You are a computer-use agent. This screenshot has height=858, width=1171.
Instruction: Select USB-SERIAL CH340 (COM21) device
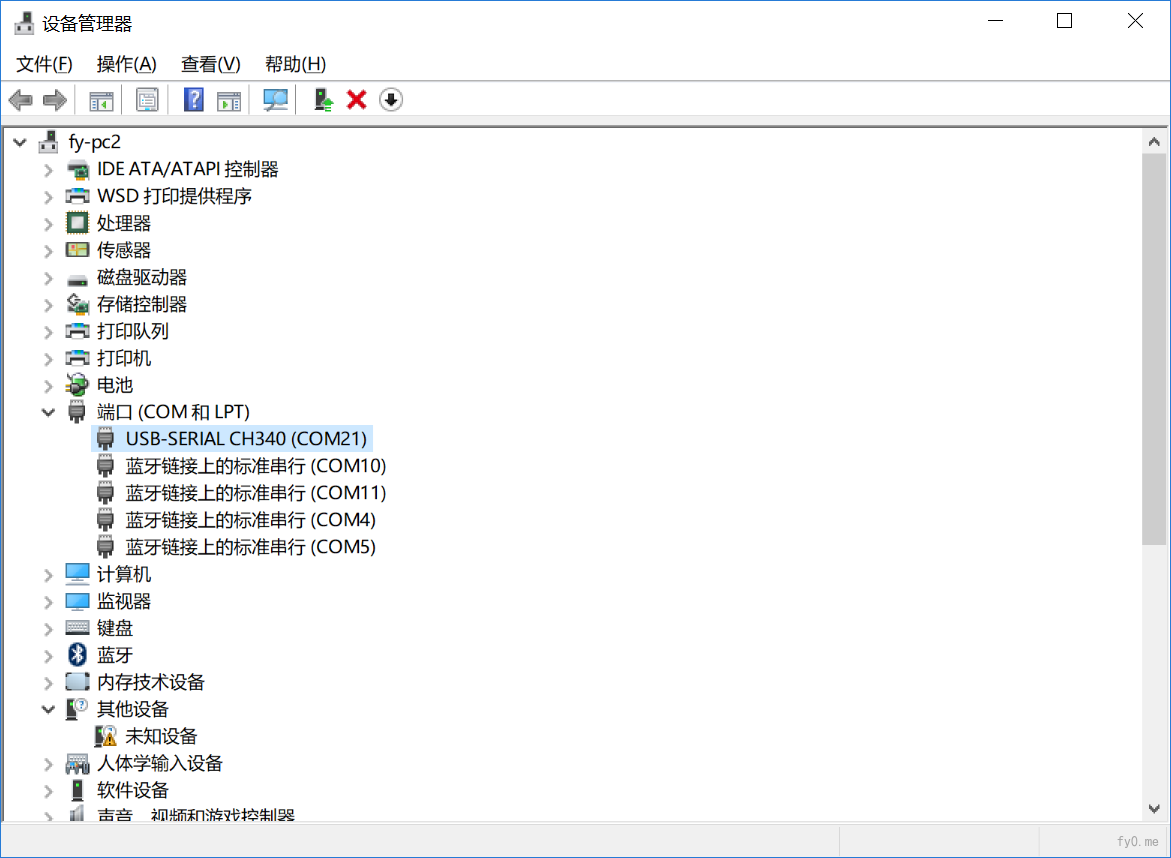pos(246,438)
